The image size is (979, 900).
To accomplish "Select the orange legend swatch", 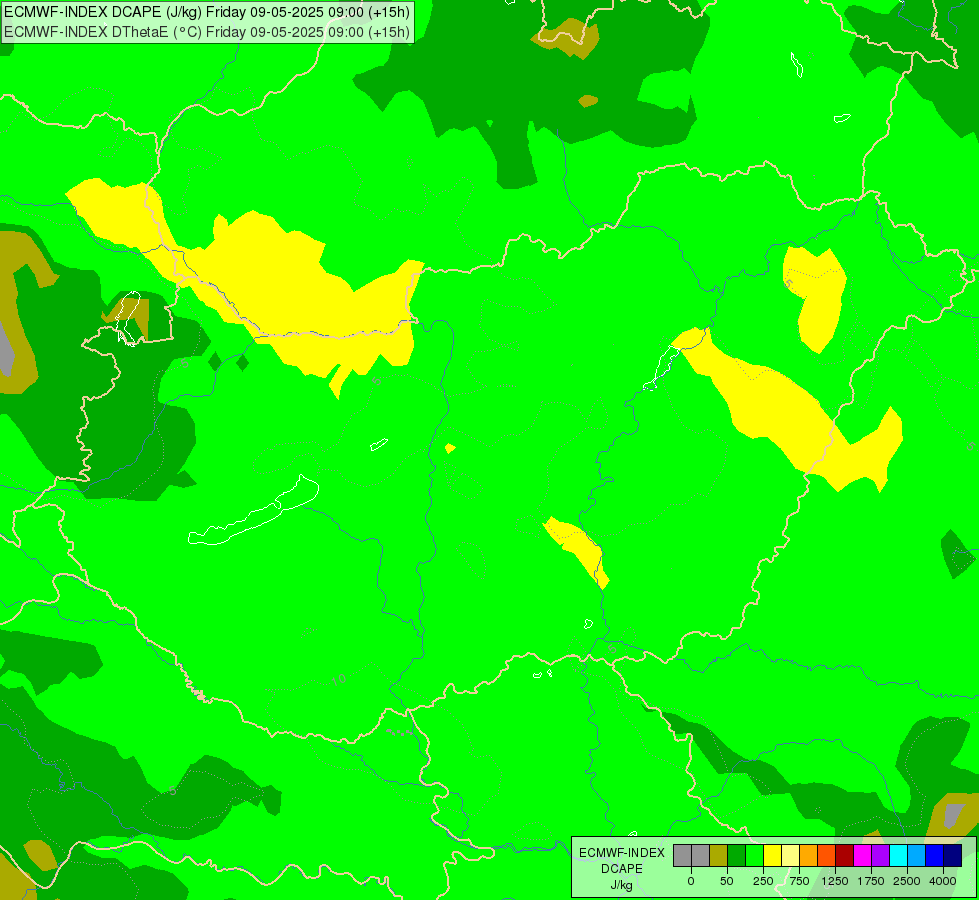I will coord(809,856).
